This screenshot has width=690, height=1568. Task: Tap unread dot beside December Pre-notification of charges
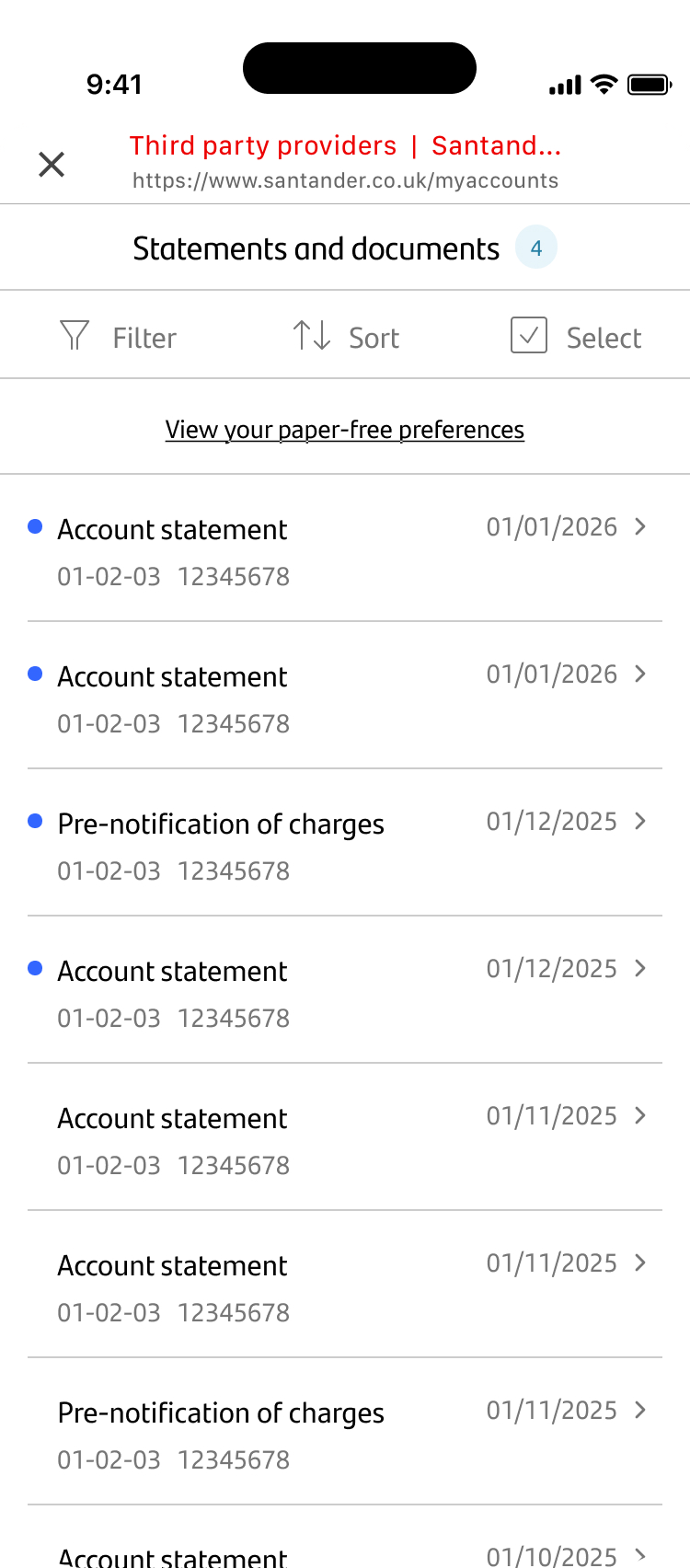coord(36,821)
